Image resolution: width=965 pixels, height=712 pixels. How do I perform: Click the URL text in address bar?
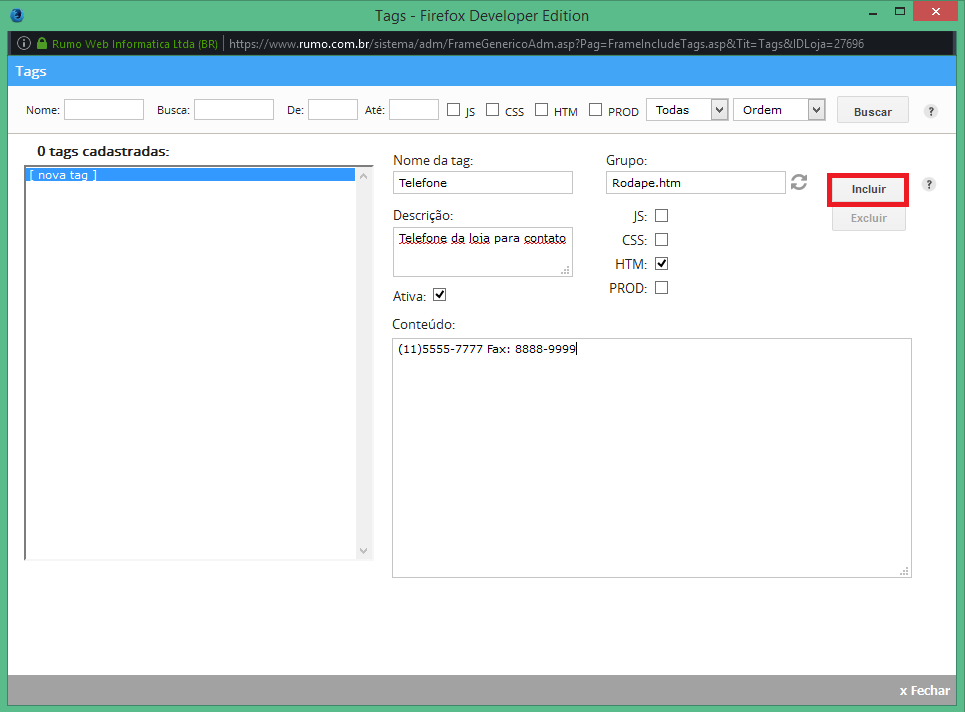[x=547, y=44]
